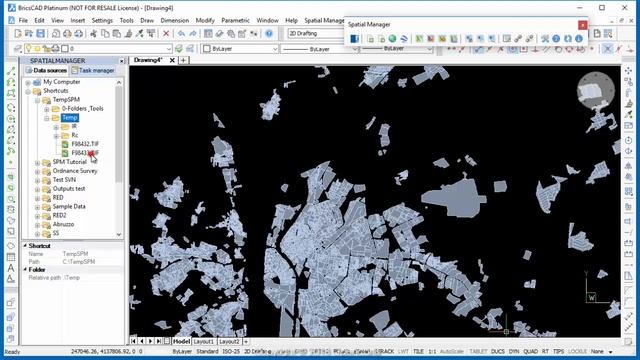The width and height of the screenshot is (640, 360).
Task: Expand the 0-Folders_Tools folder
Action: tap(47, 109)
